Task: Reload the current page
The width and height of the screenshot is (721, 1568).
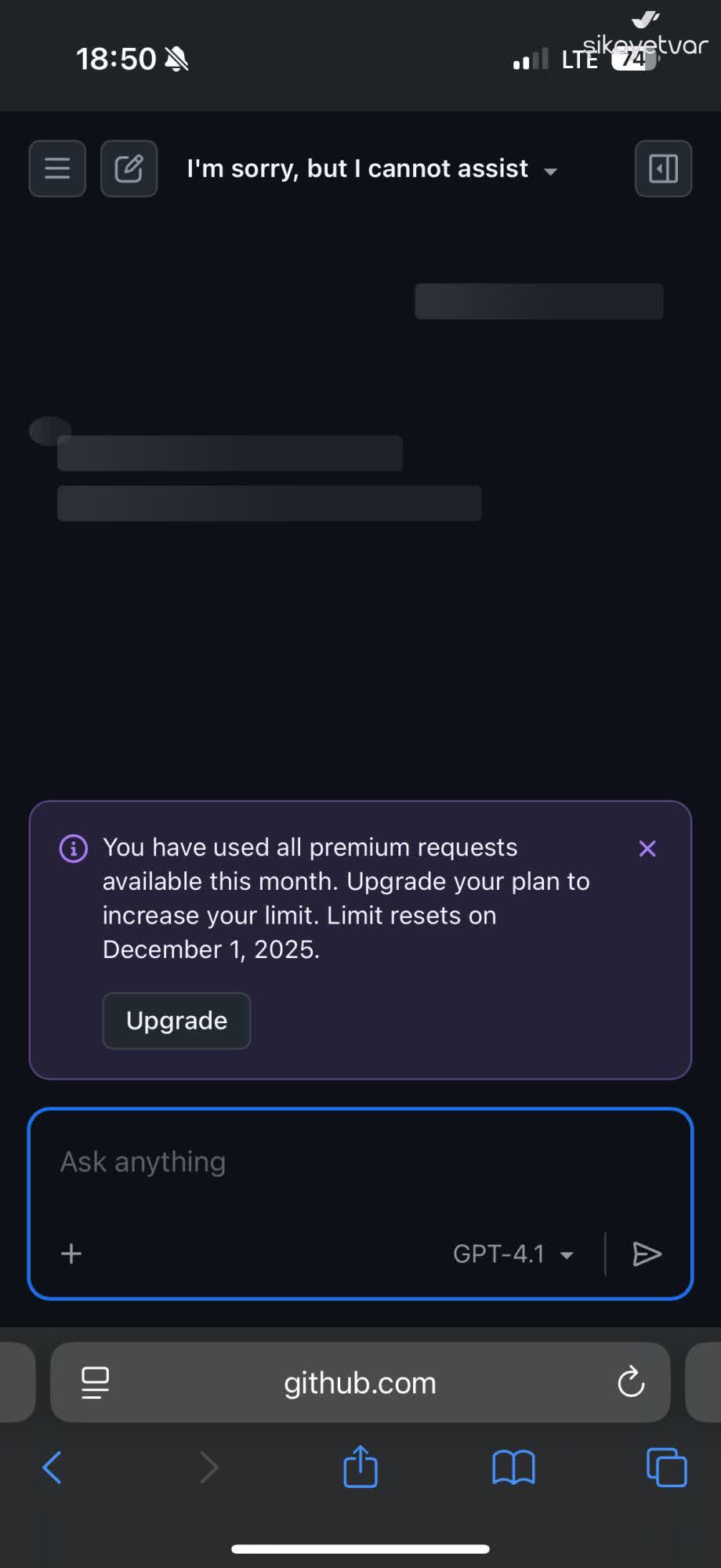Action: [631, 1383]
